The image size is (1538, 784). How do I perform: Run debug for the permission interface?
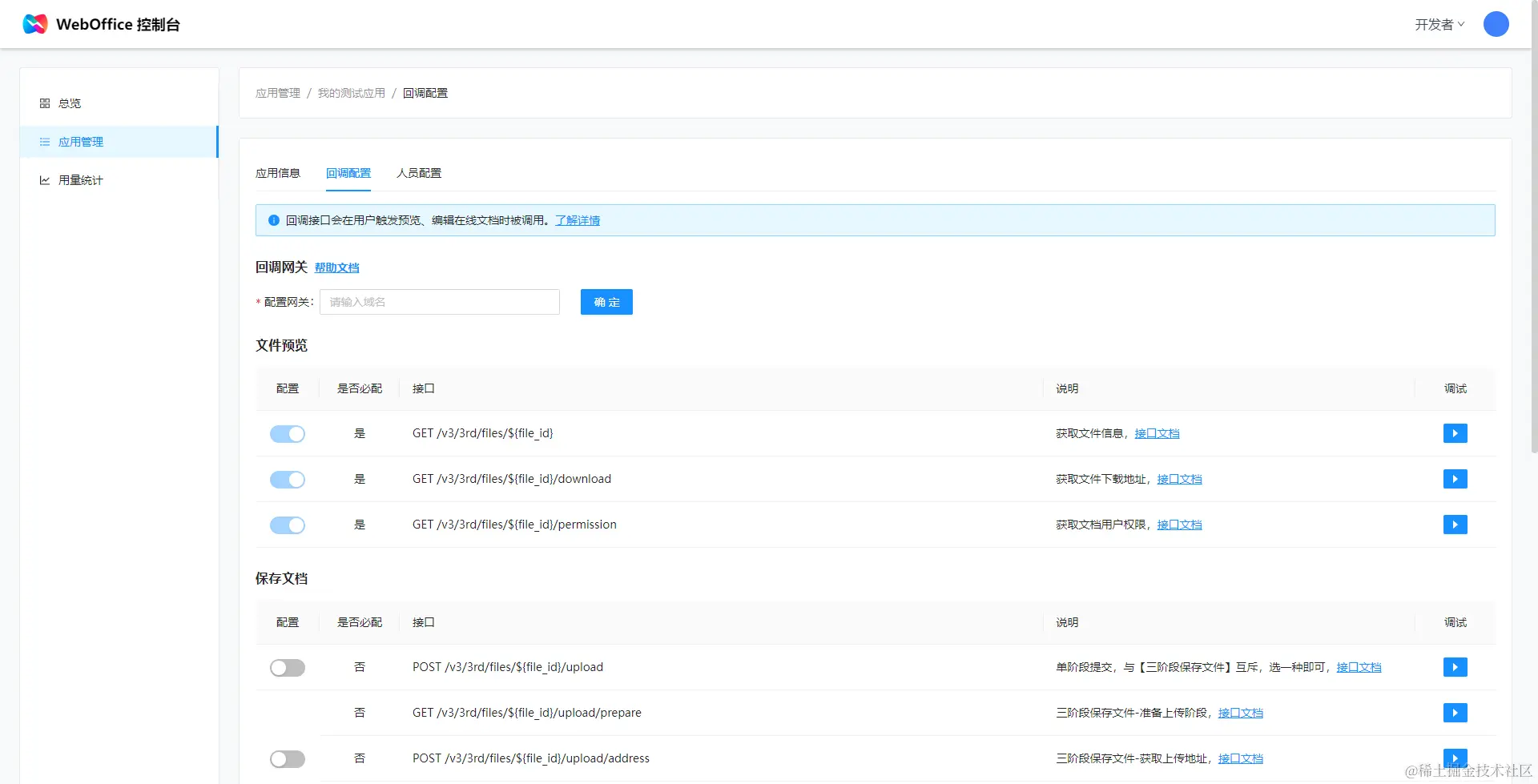tap(1455, 525)
